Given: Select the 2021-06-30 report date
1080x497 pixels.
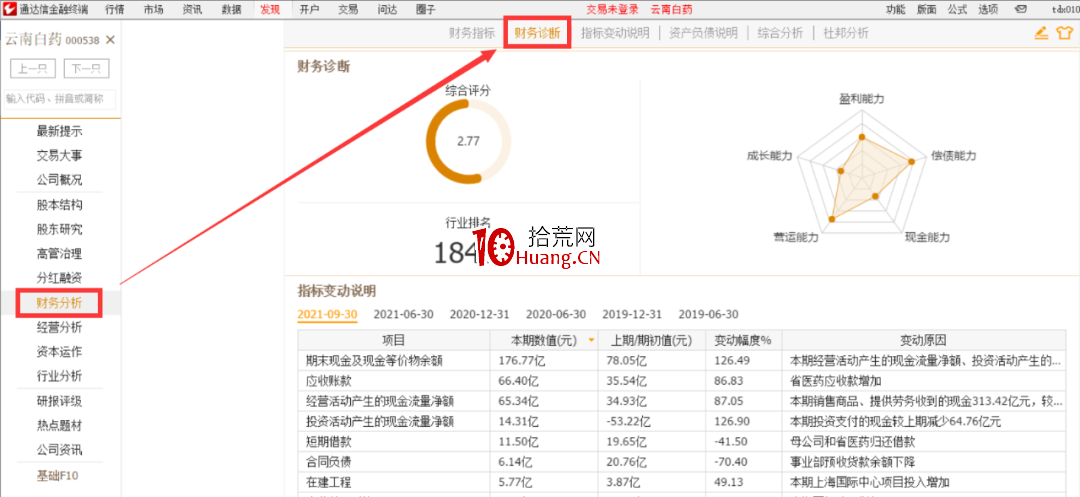Looking at the screenshot, I should (404, 314).
